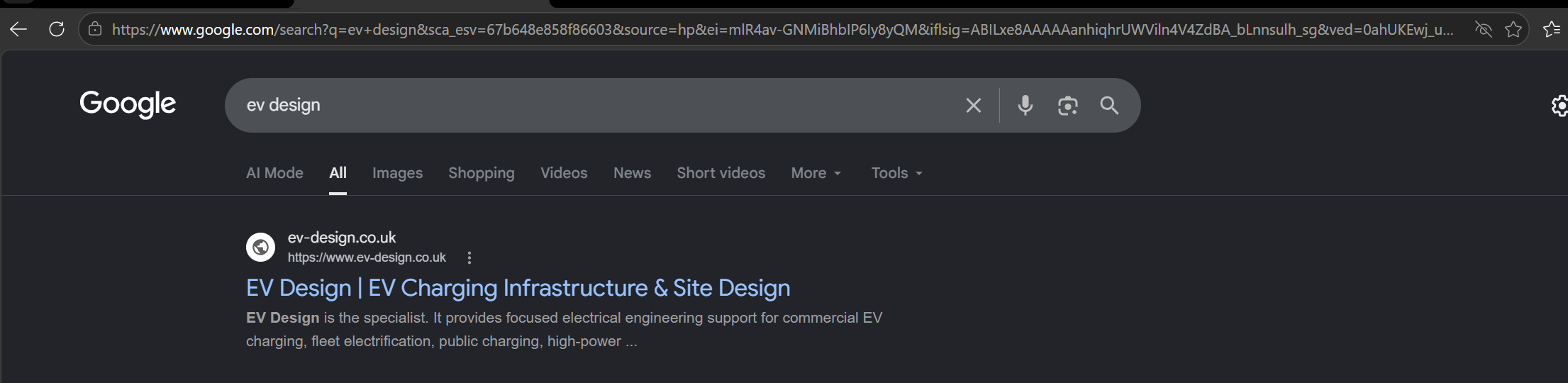The image size is (1568, 383).
Task: Expand the More dropdown
Action: [x=816, y=173]
